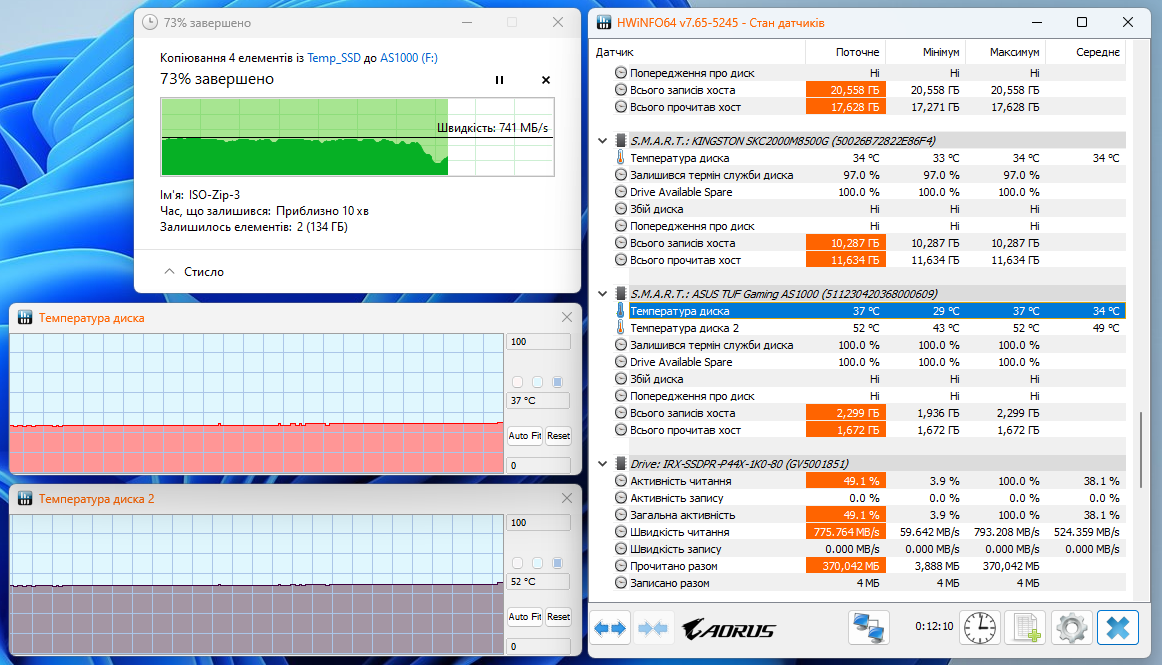Open the AS1000 (F:) destination link
This screenshot has height=665, width=1162.
tap(409, 58)
